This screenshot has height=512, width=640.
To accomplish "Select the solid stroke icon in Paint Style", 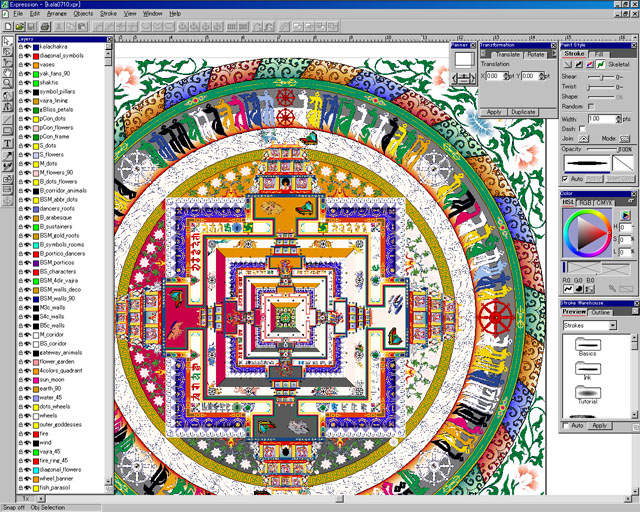I will [579, 65].
